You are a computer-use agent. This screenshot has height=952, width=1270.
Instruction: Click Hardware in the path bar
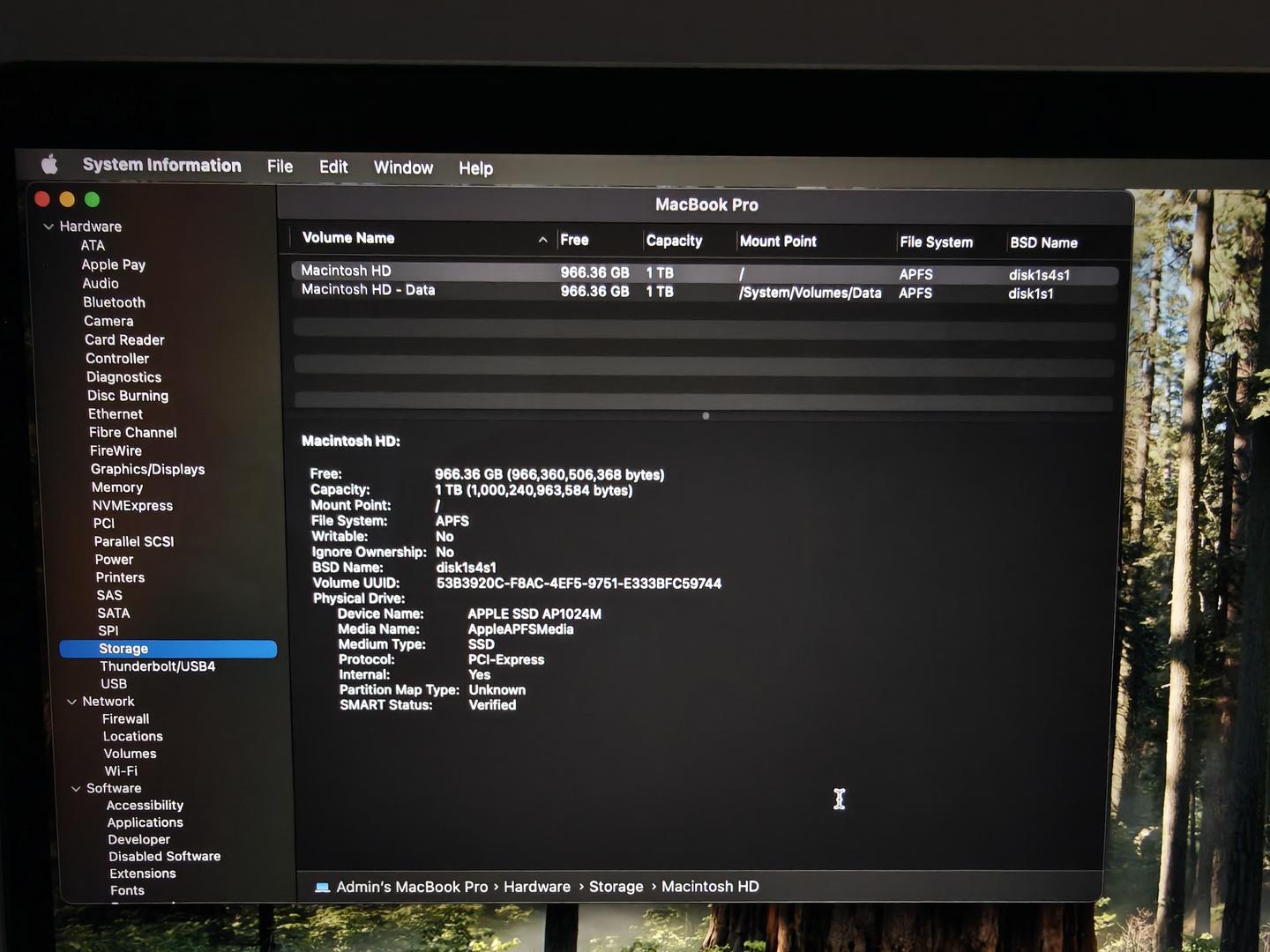[536, 887]
